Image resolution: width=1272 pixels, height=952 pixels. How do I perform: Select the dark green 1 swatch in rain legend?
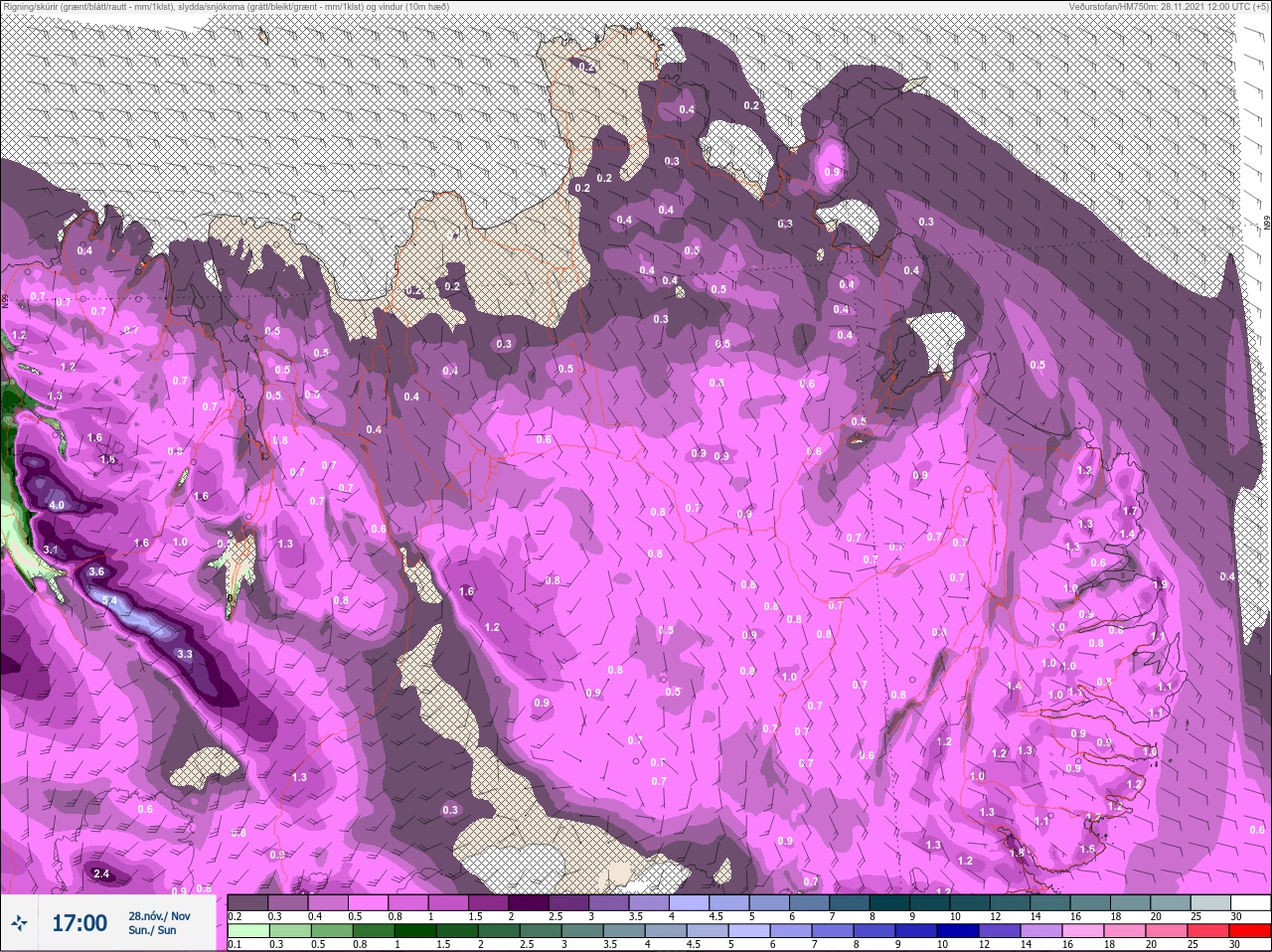click(x=414, y=930)
